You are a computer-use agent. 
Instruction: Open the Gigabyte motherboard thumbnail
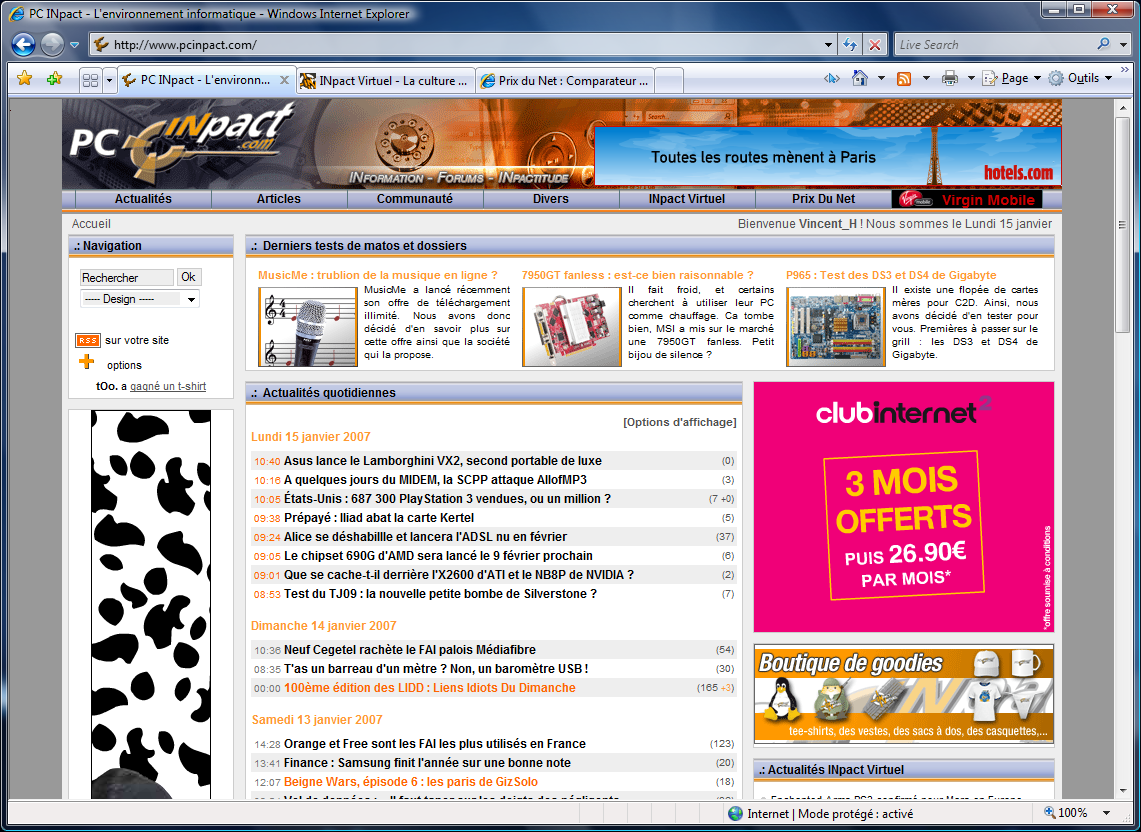pos(835,326)
